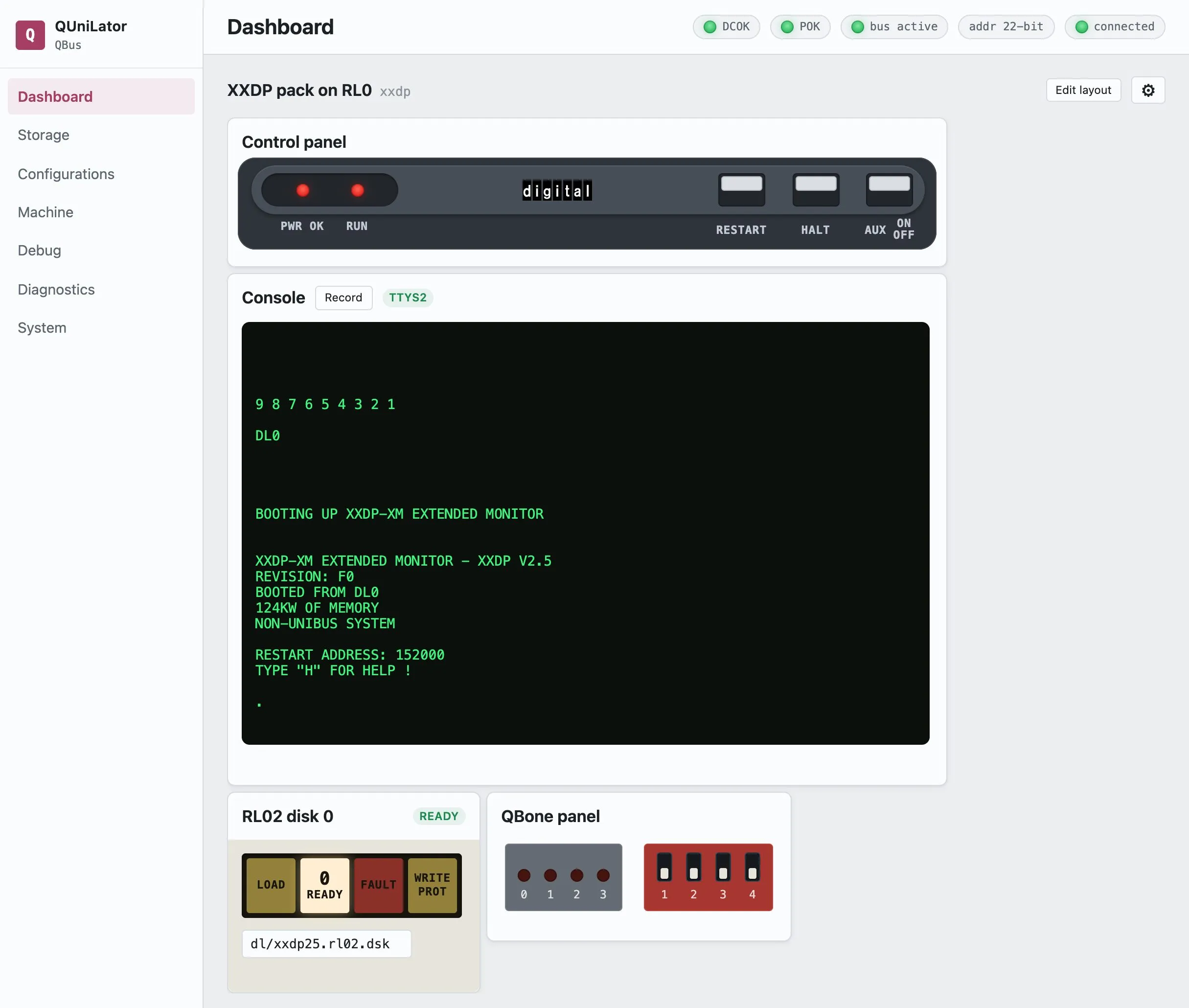Click the QUniLator Q logo icon
The height and width of the screenshot is (1008, 1189).
pyautogui.click(x=30, y=35)
